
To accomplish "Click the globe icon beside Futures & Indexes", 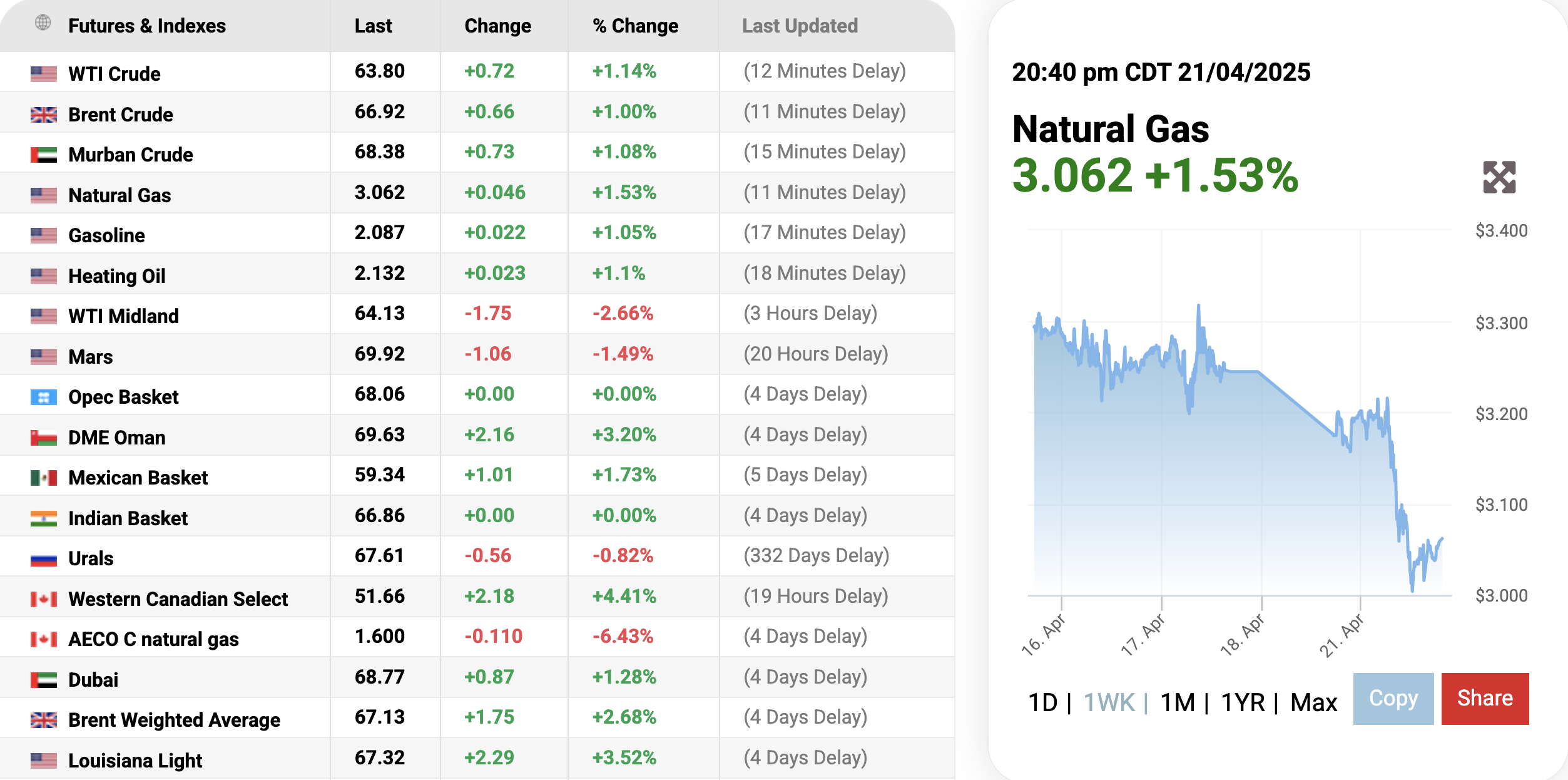I will 43,23.
